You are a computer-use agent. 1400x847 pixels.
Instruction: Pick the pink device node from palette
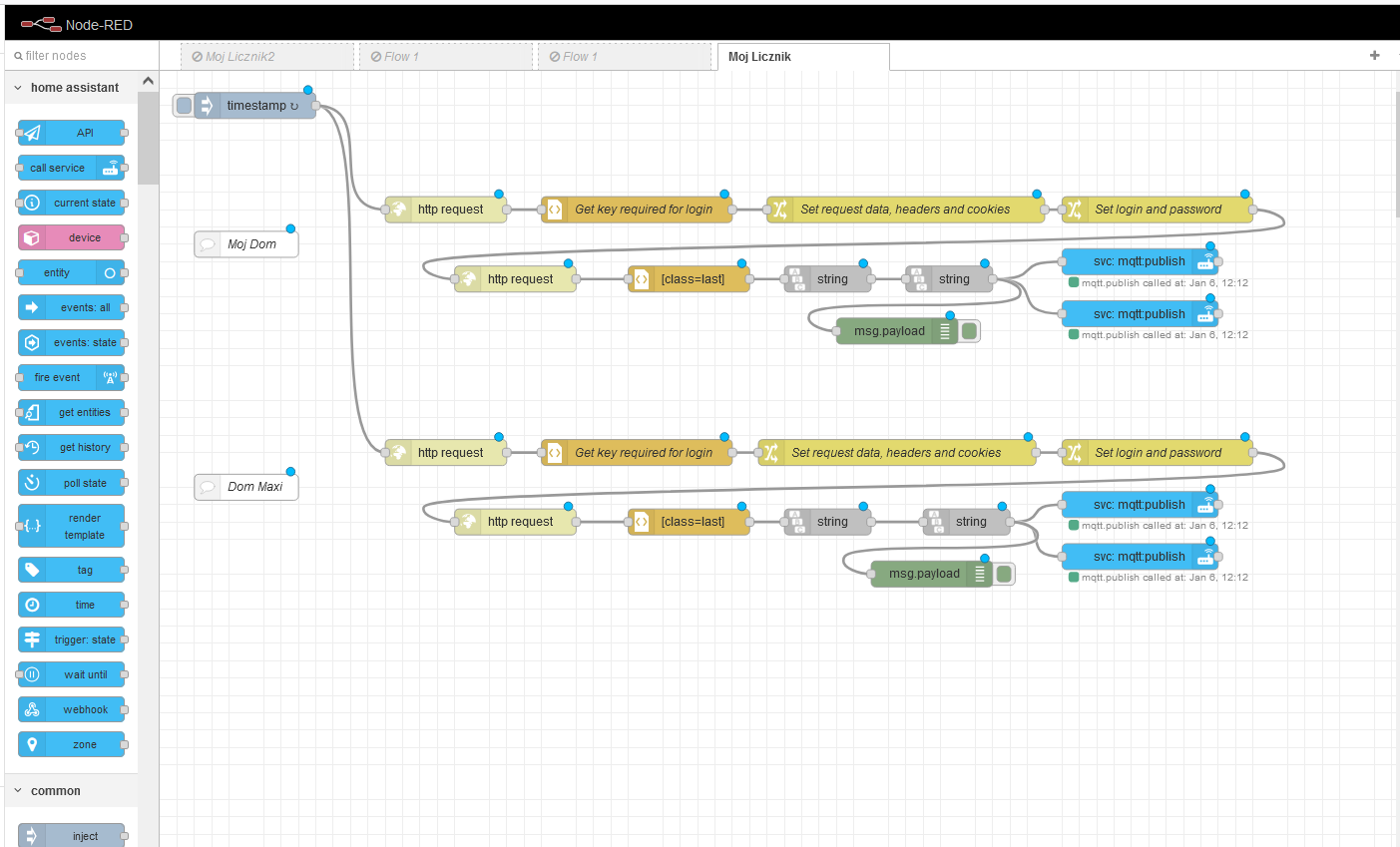click(x=71, y=237)
